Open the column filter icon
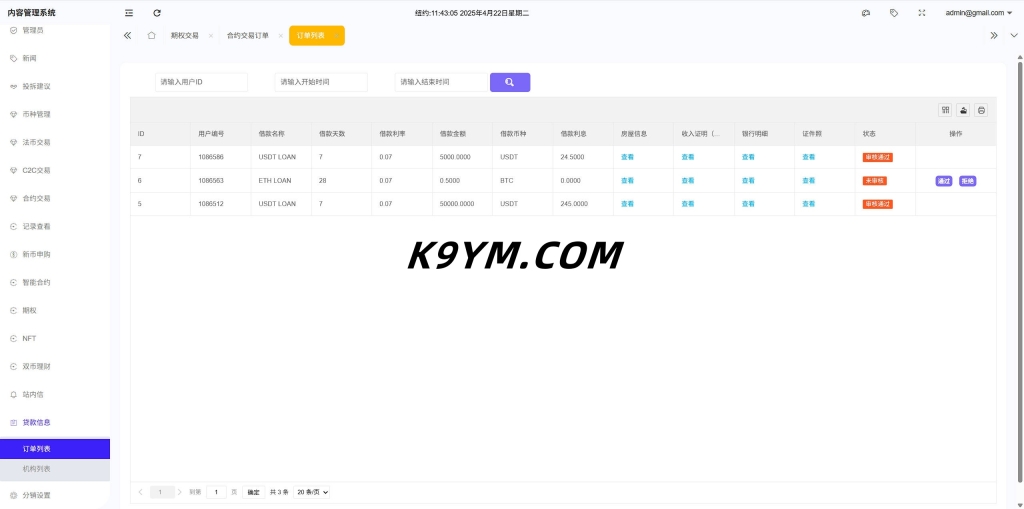Viewport: 1024px width, 509px height. 945,110
